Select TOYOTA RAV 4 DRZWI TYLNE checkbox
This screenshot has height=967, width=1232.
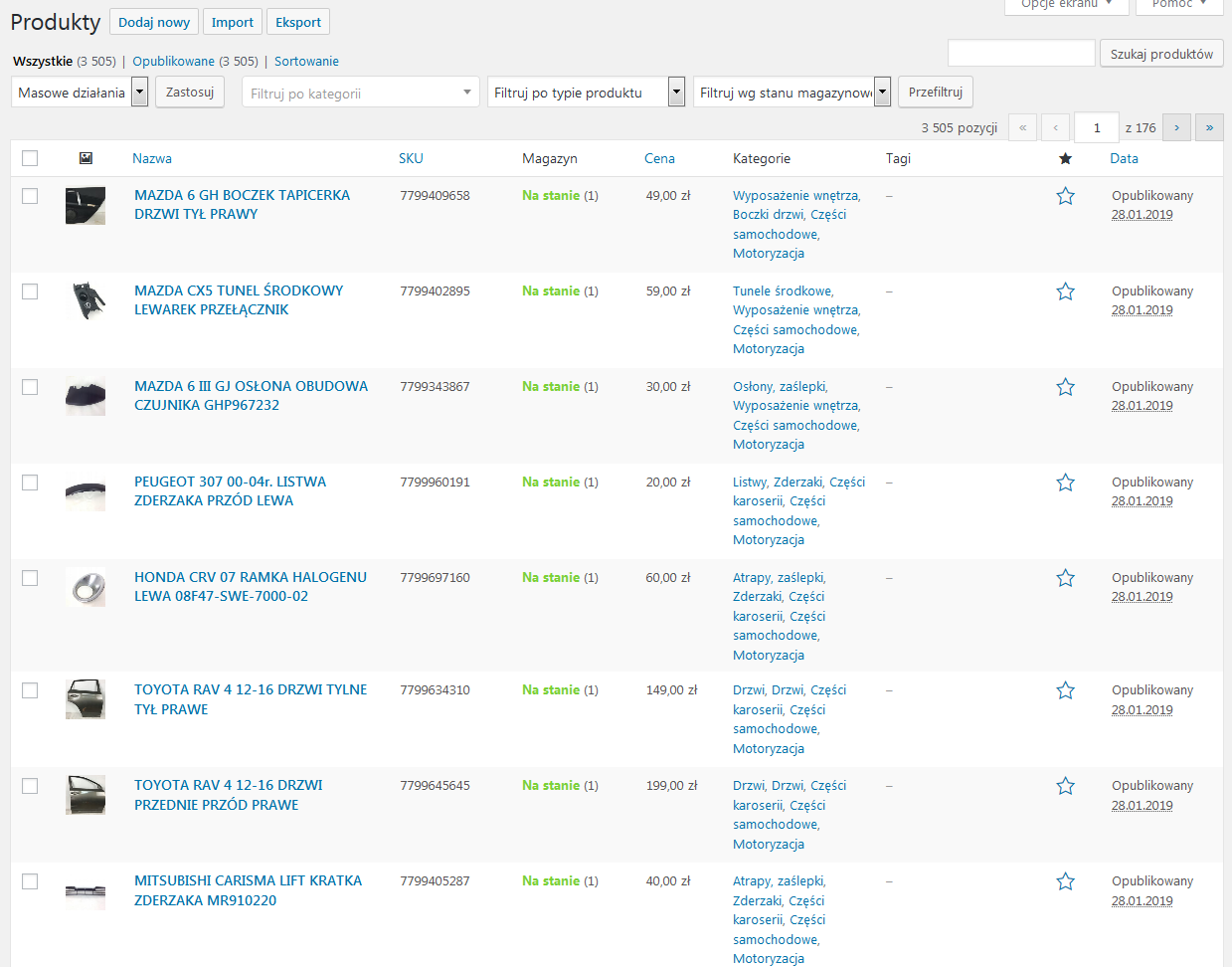pyautogui.click(x=30, y=690)
